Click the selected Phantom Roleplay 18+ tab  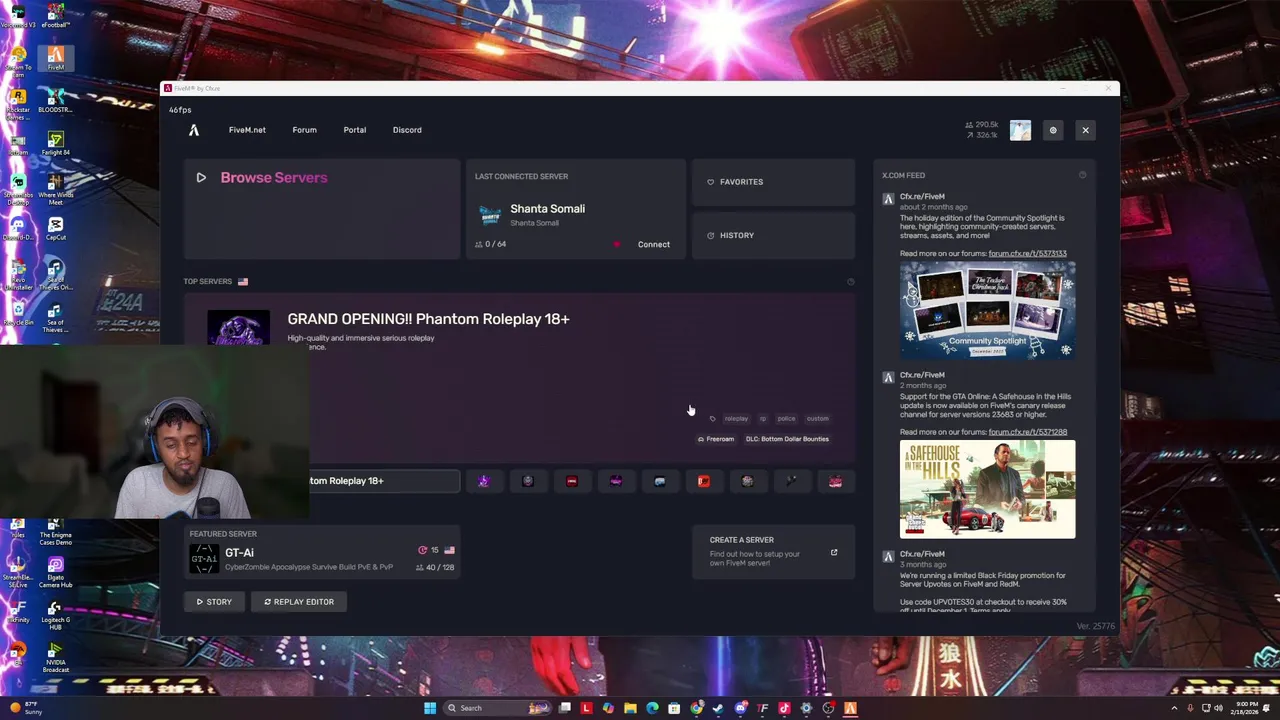(x=384, y=481)
